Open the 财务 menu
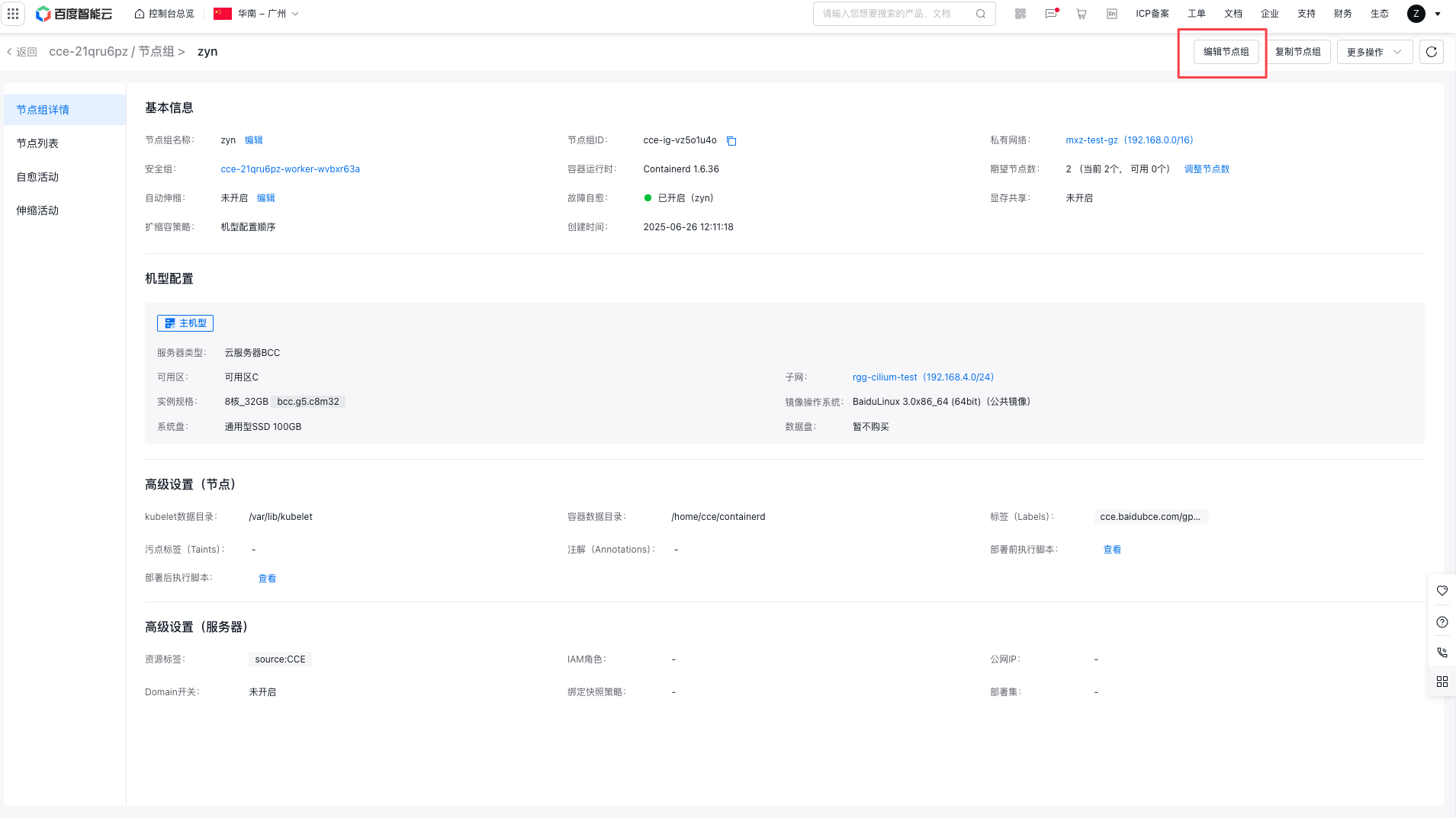The width and height of the screenshot is (1456, 818). pyautogui.click(x=1343, y=14)
